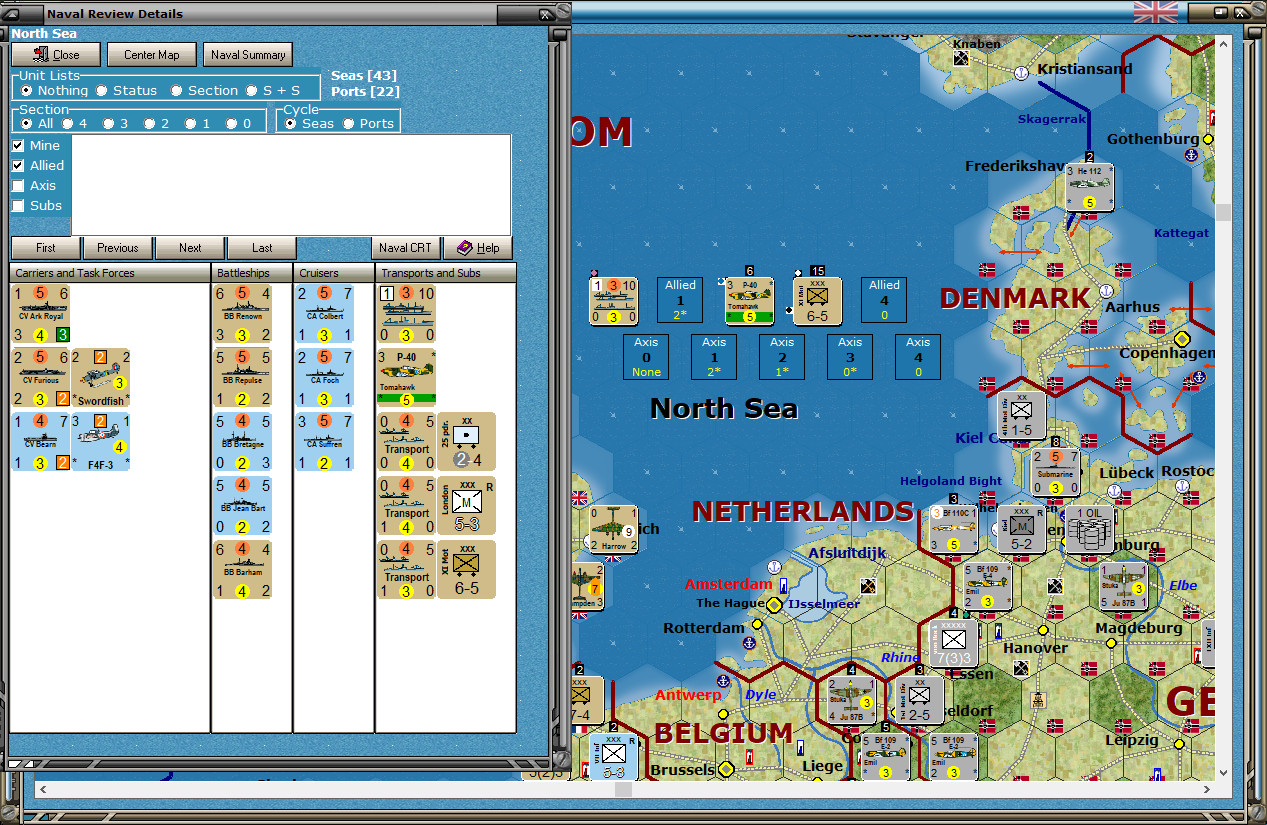Select the CV Ark Royal carrier counter
This screenshot has width=1267, height=825.
[40, 314]
